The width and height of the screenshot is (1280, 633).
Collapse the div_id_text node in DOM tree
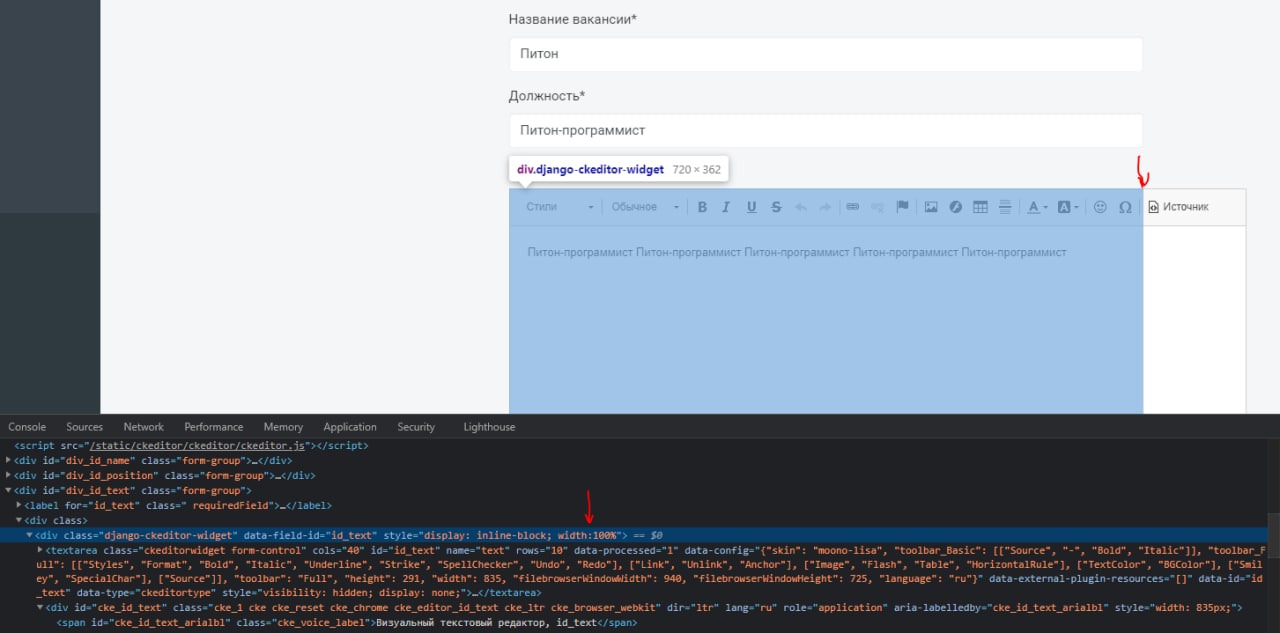coord(9,491)
